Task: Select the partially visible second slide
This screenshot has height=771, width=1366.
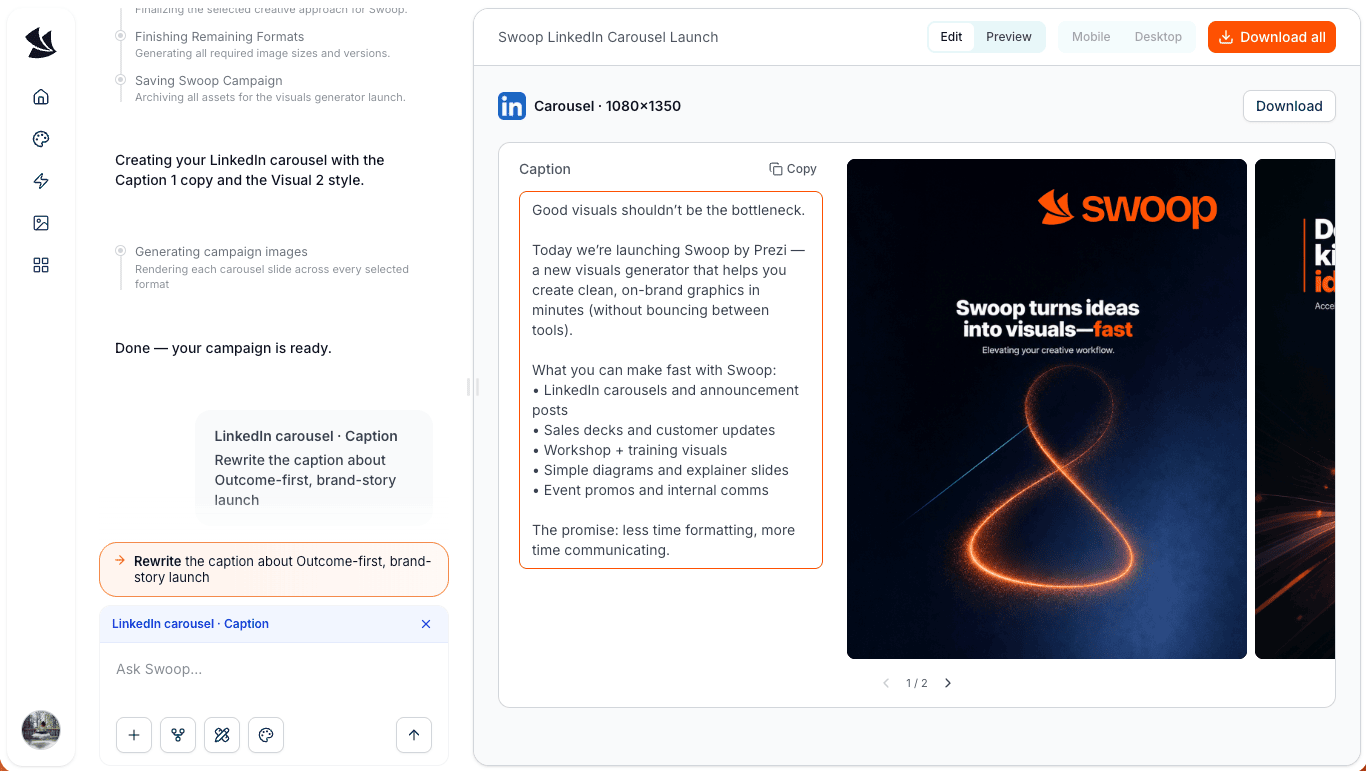Action: click(x=1295, y=409)
